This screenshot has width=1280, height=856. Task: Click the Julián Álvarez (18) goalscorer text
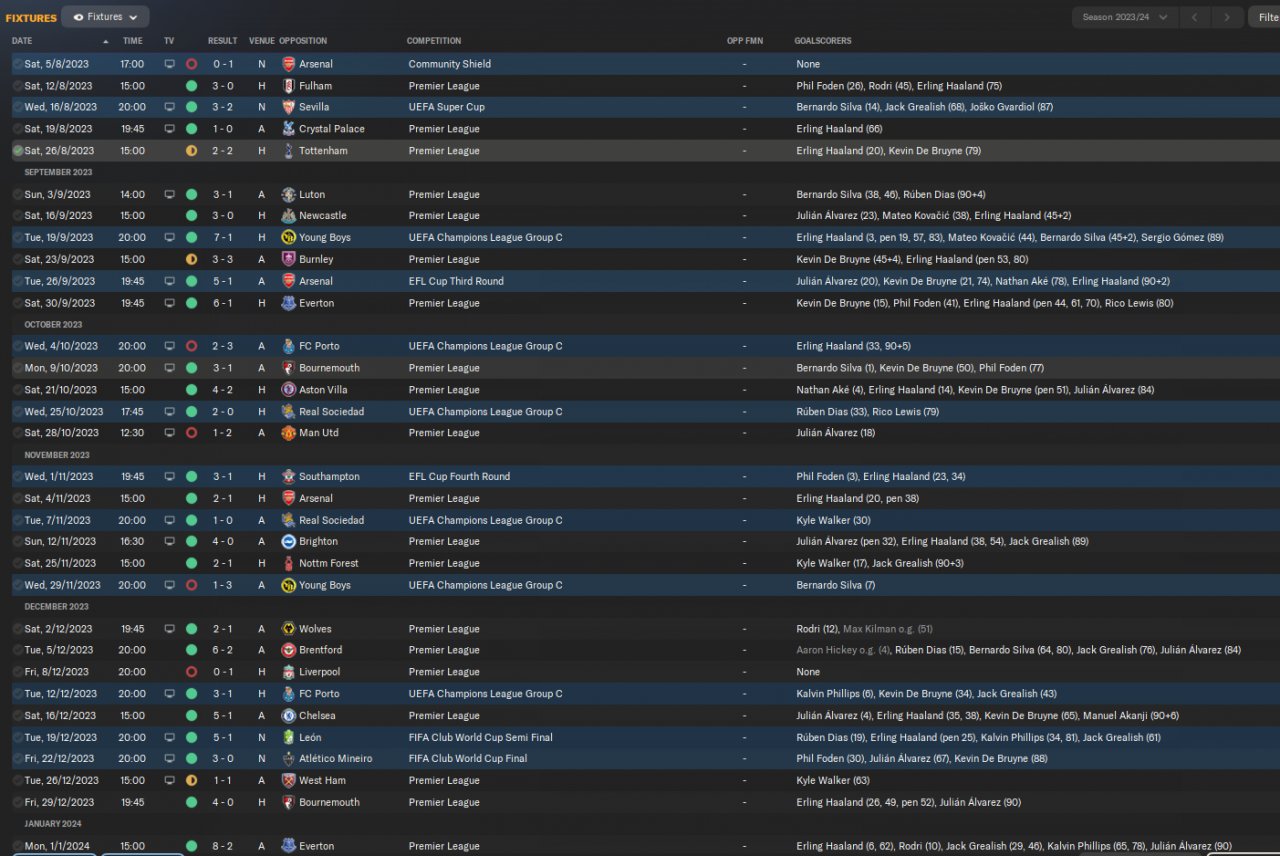(835, 433)
